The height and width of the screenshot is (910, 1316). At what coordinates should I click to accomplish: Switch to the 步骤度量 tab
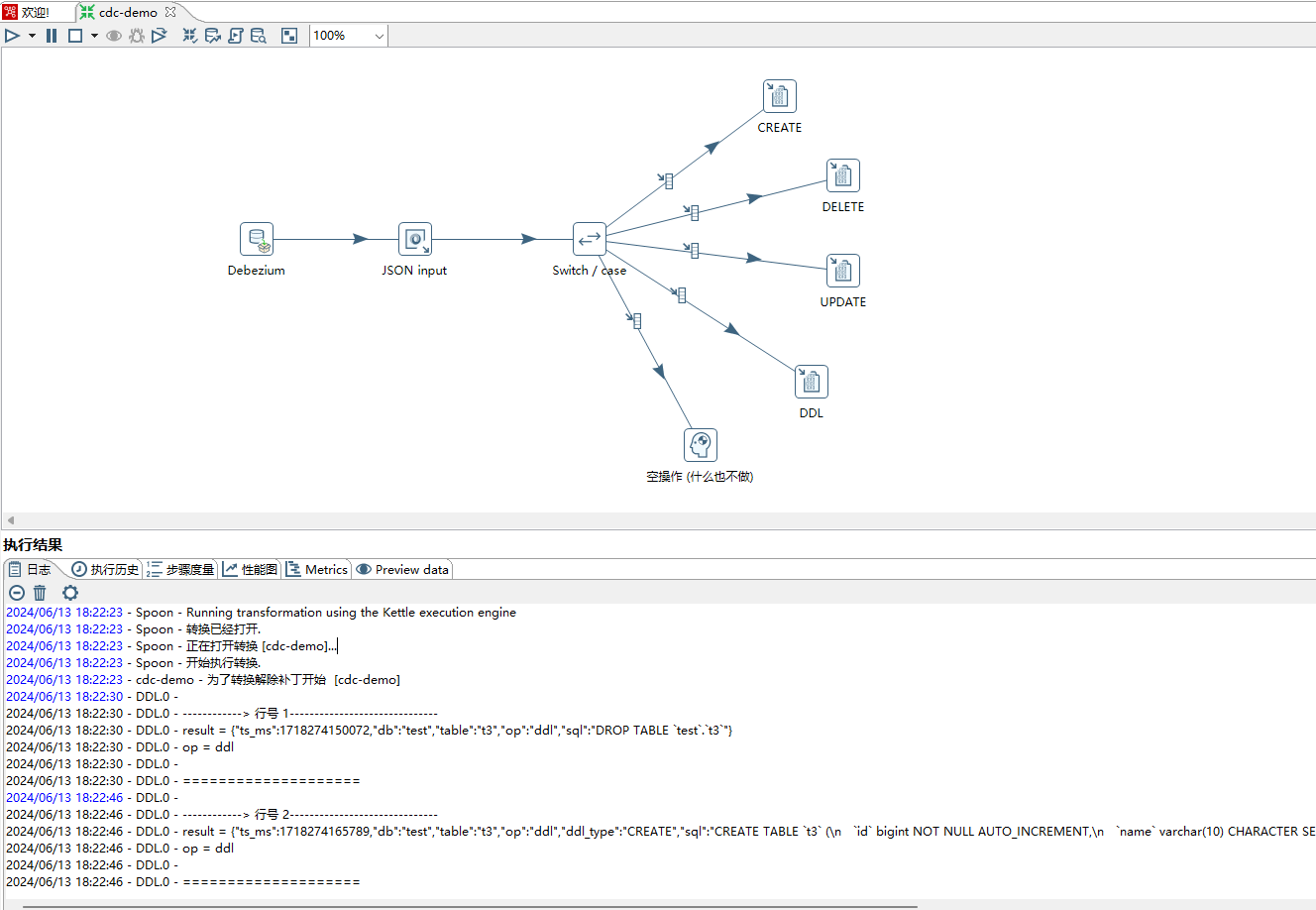(x=180, y=570)
